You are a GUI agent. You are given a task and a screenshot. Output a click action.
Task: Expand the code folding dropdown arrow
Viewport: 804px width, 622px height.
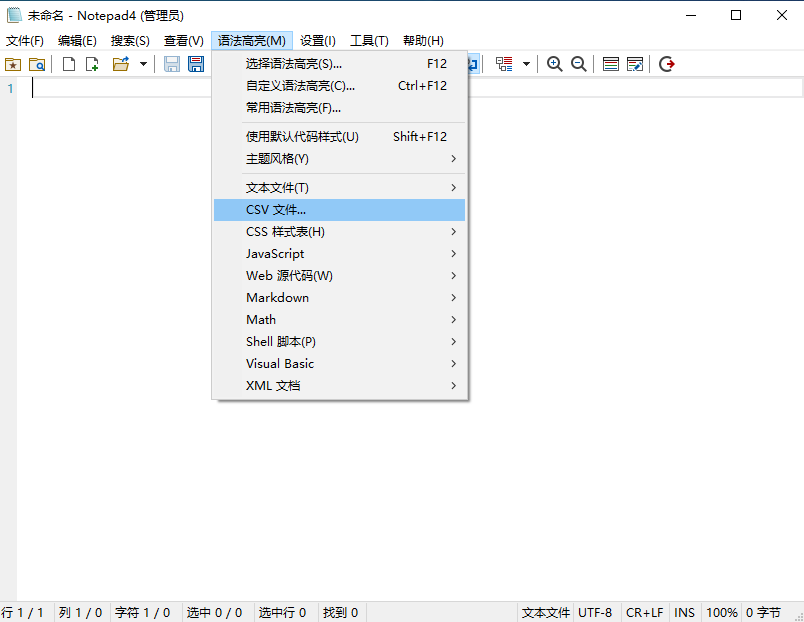tap(526, 64)
